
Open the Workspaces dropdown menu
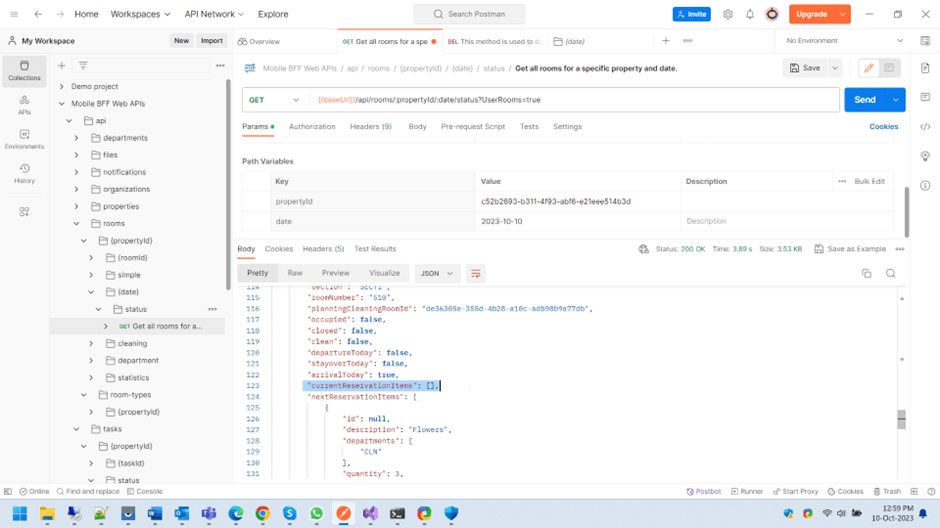pos(140,14)
